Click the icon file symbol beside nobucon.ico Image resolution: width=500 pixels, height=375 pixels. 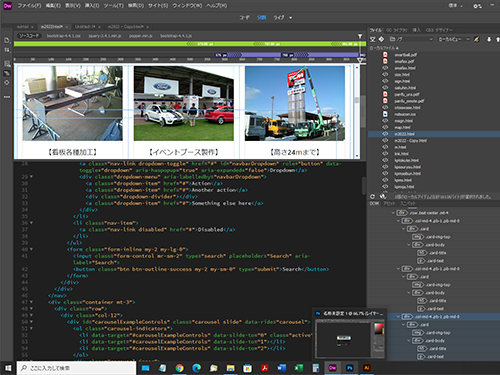(385, 114)
